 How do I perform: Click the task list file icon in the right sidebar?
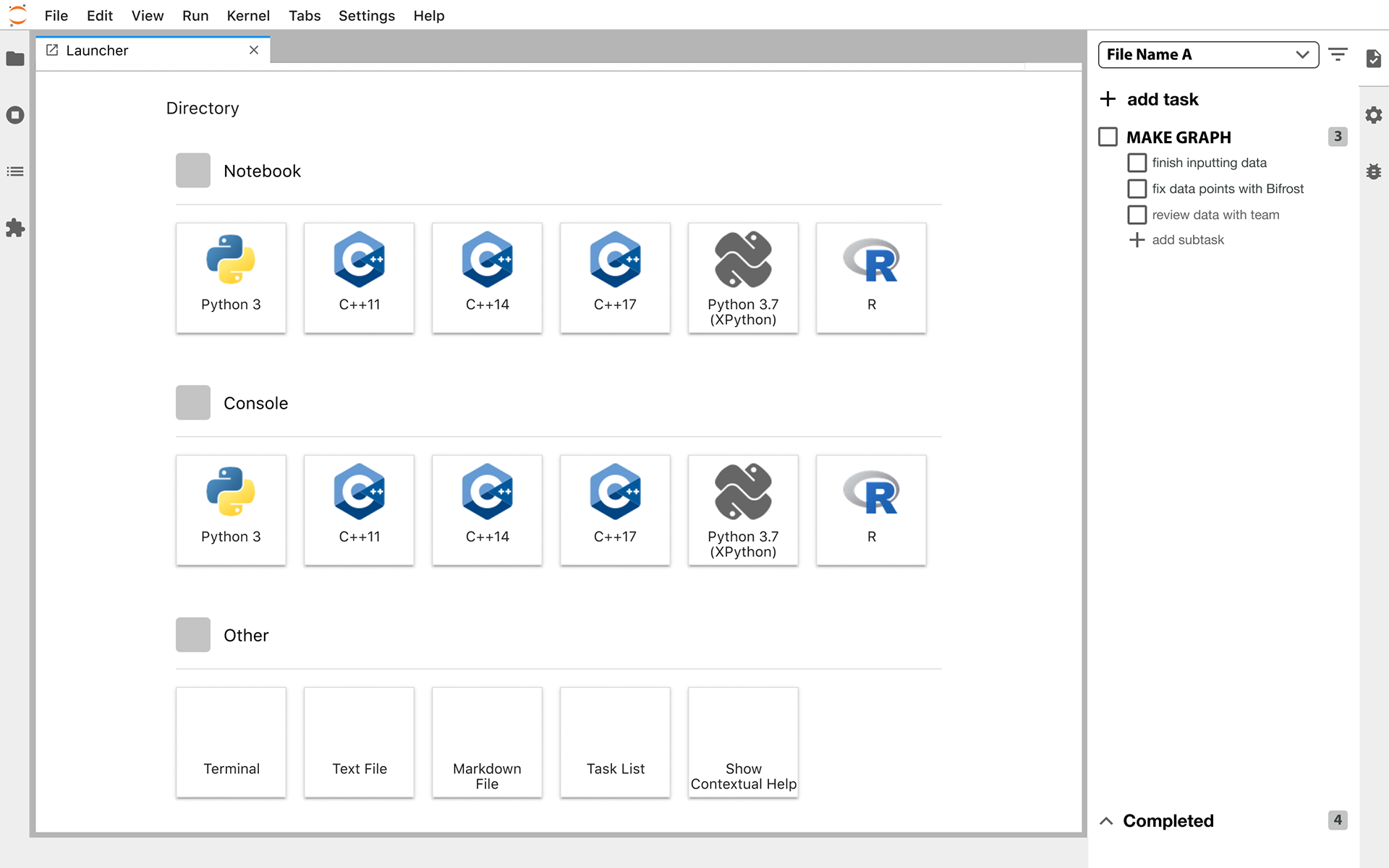(1373, 59)
